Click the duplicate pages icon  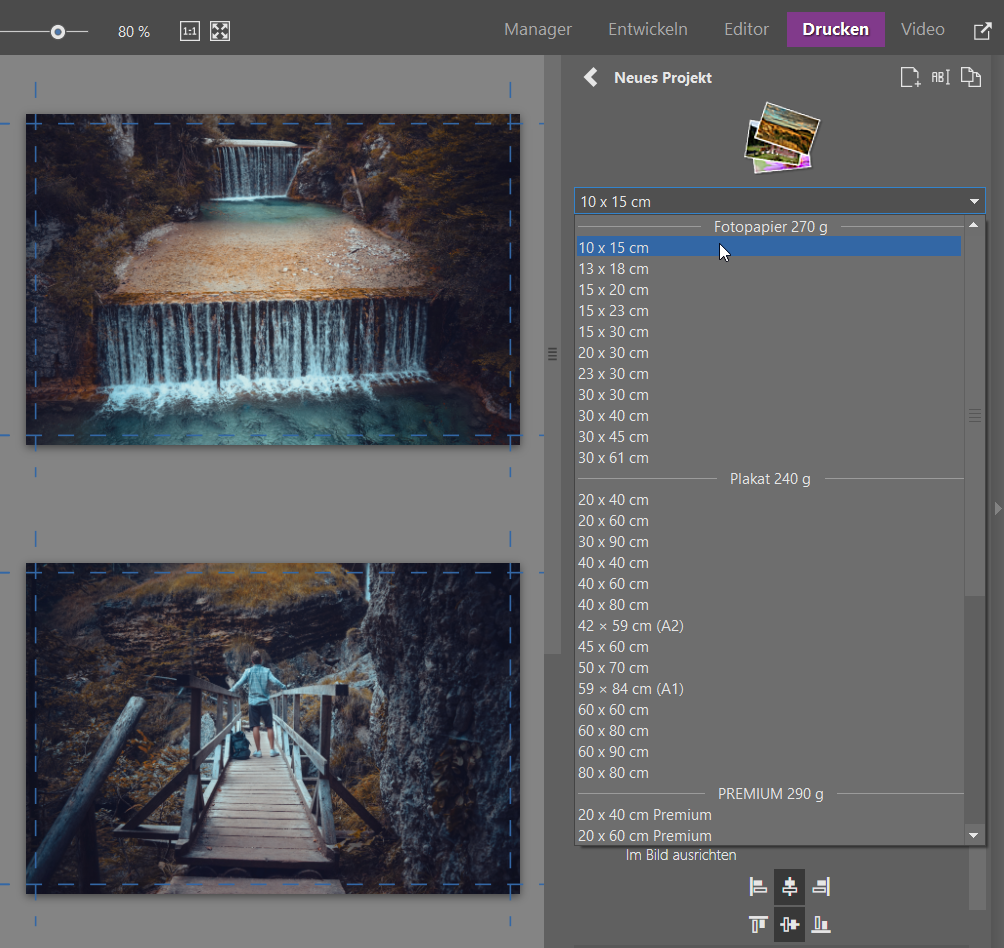click(x=970, y=78)
